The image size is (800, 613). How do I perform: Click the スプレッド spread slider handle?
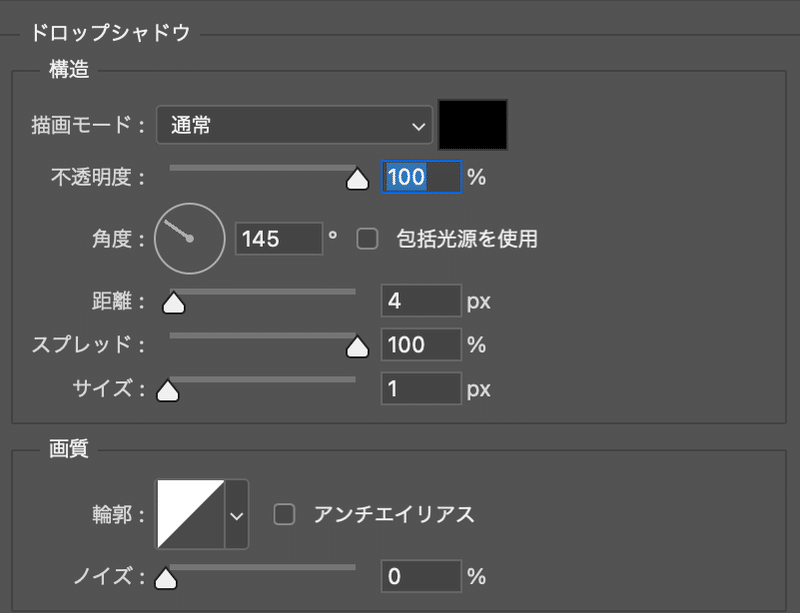pyautogui.click(x=357, y=347)
